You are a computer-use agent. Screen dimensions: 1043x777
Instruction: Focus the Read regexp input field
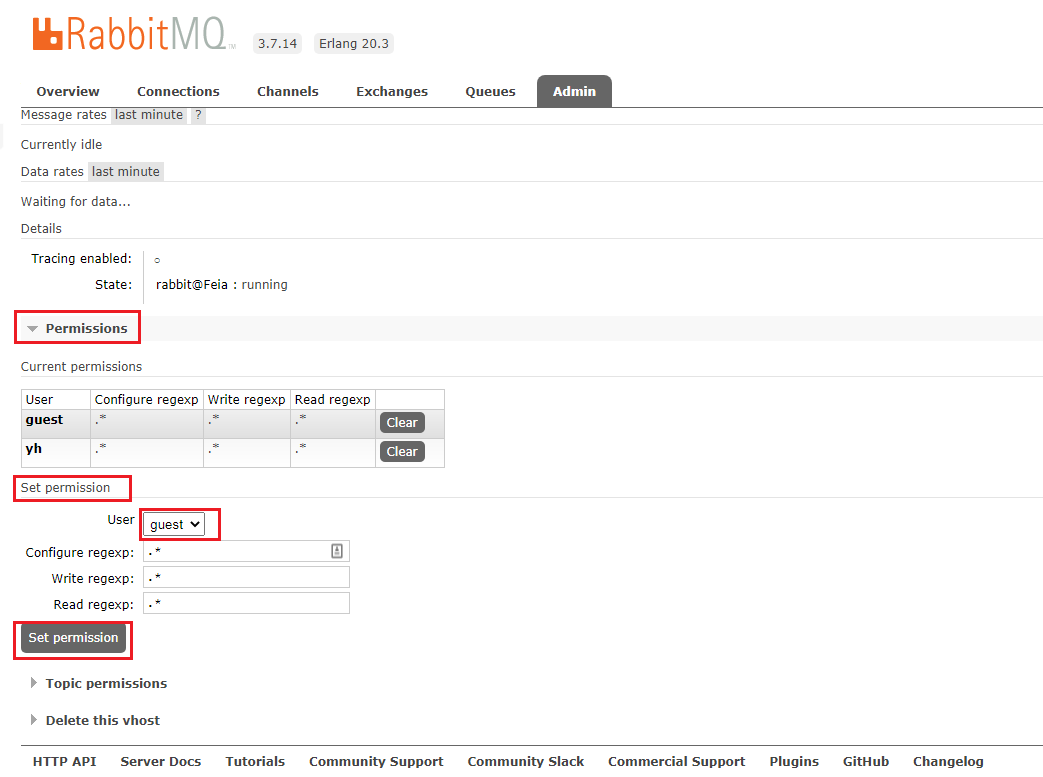pos(246,603)
